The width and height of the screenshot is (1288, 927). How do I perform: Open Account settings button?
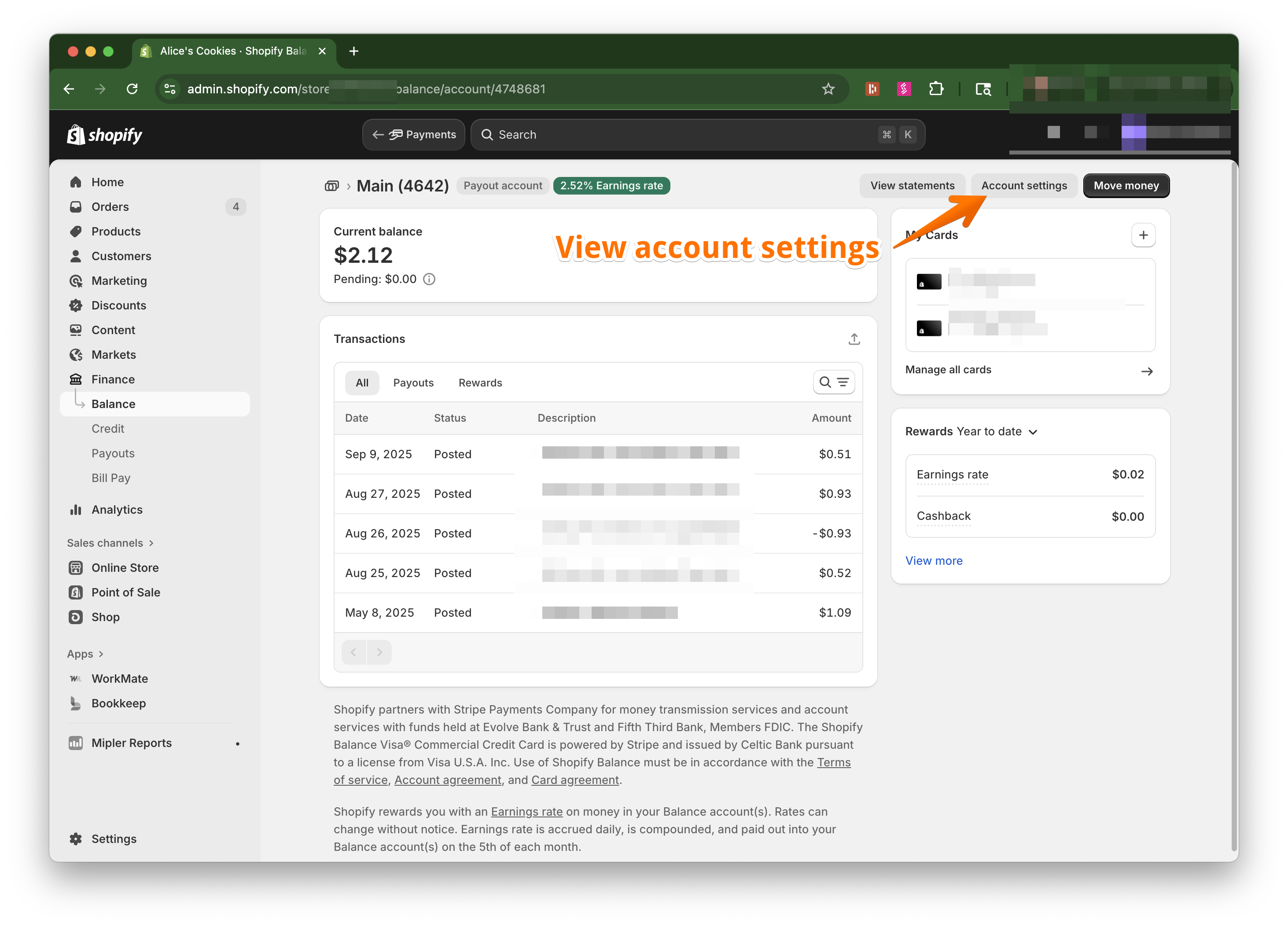(1023, 186)
